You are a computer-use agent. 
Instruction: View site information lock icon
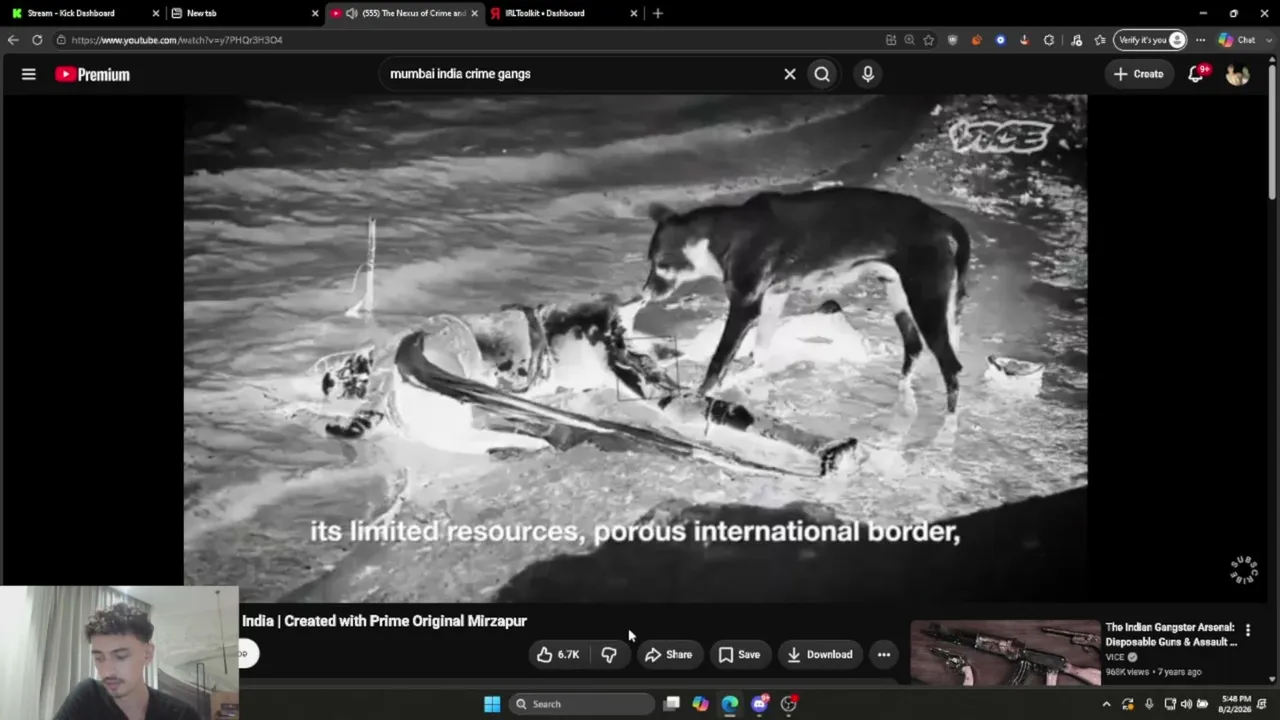click(61, 40)
